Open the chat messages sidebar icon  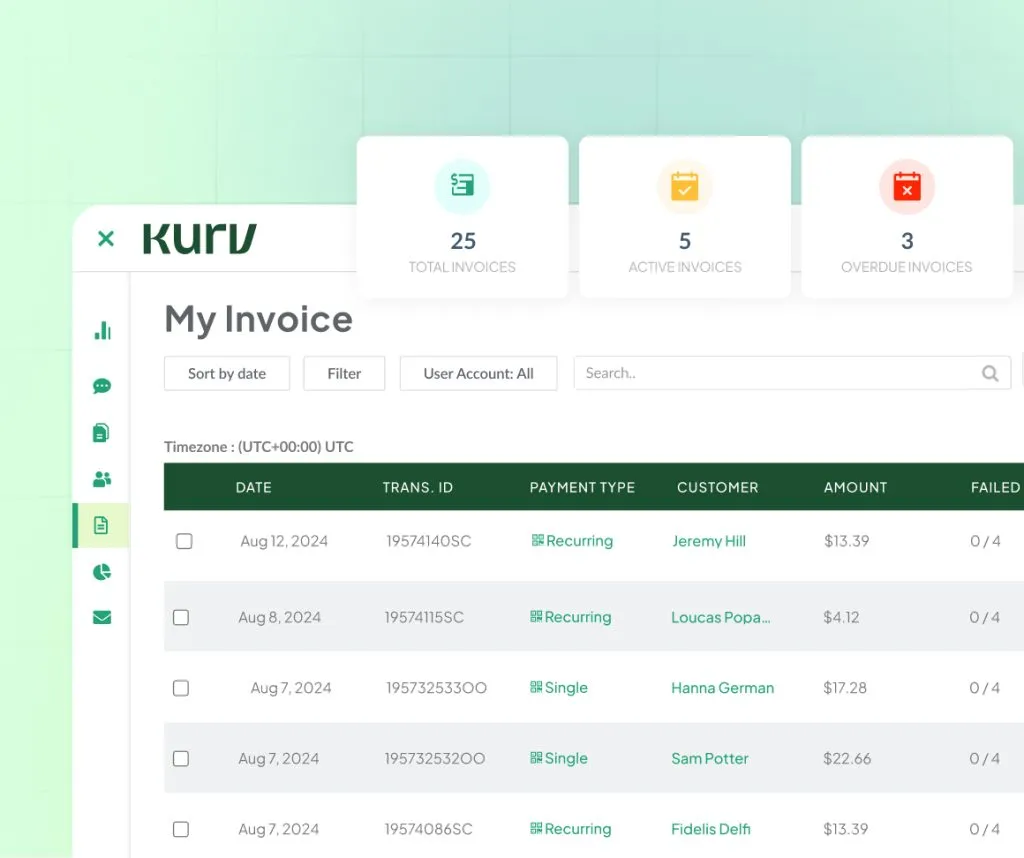point(102,386)
